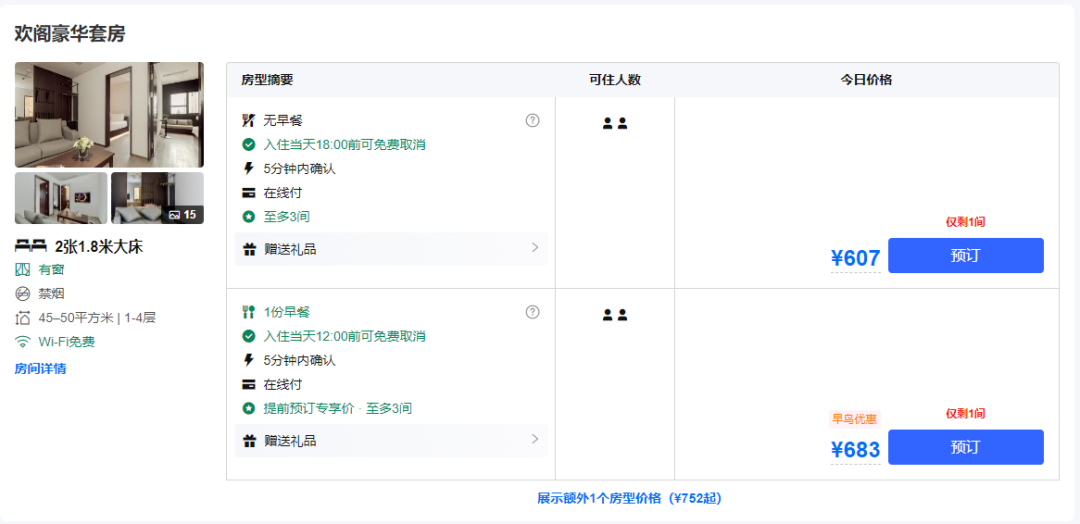Click the Wi-Fi icon beside Wi-Fi免费

[x=23, y=342]
